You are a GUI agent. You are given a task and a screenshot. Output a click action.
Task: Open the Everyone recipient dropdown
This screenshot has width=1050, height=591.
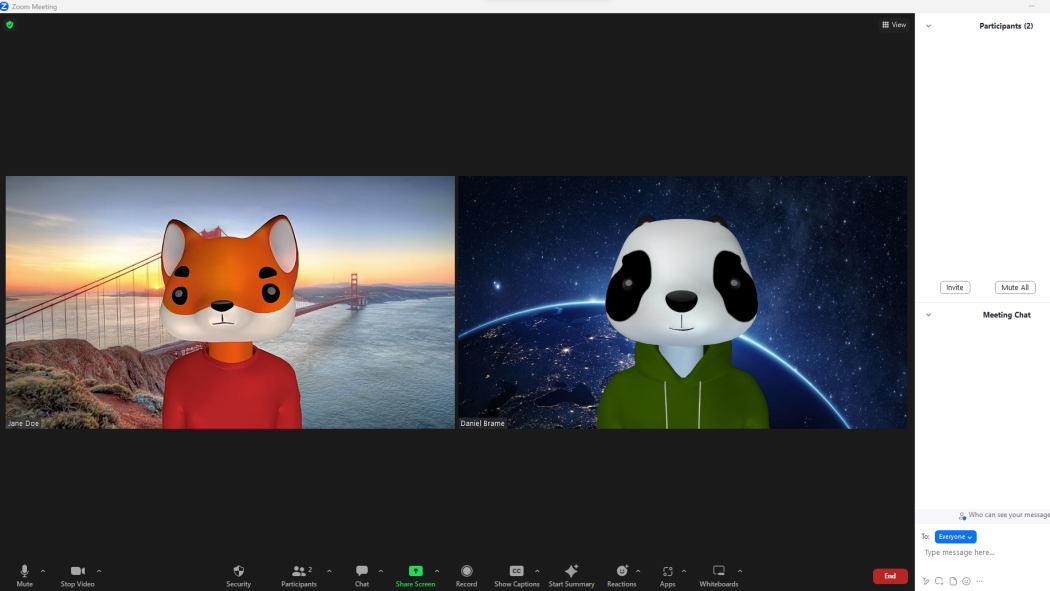tap(955, 537)
